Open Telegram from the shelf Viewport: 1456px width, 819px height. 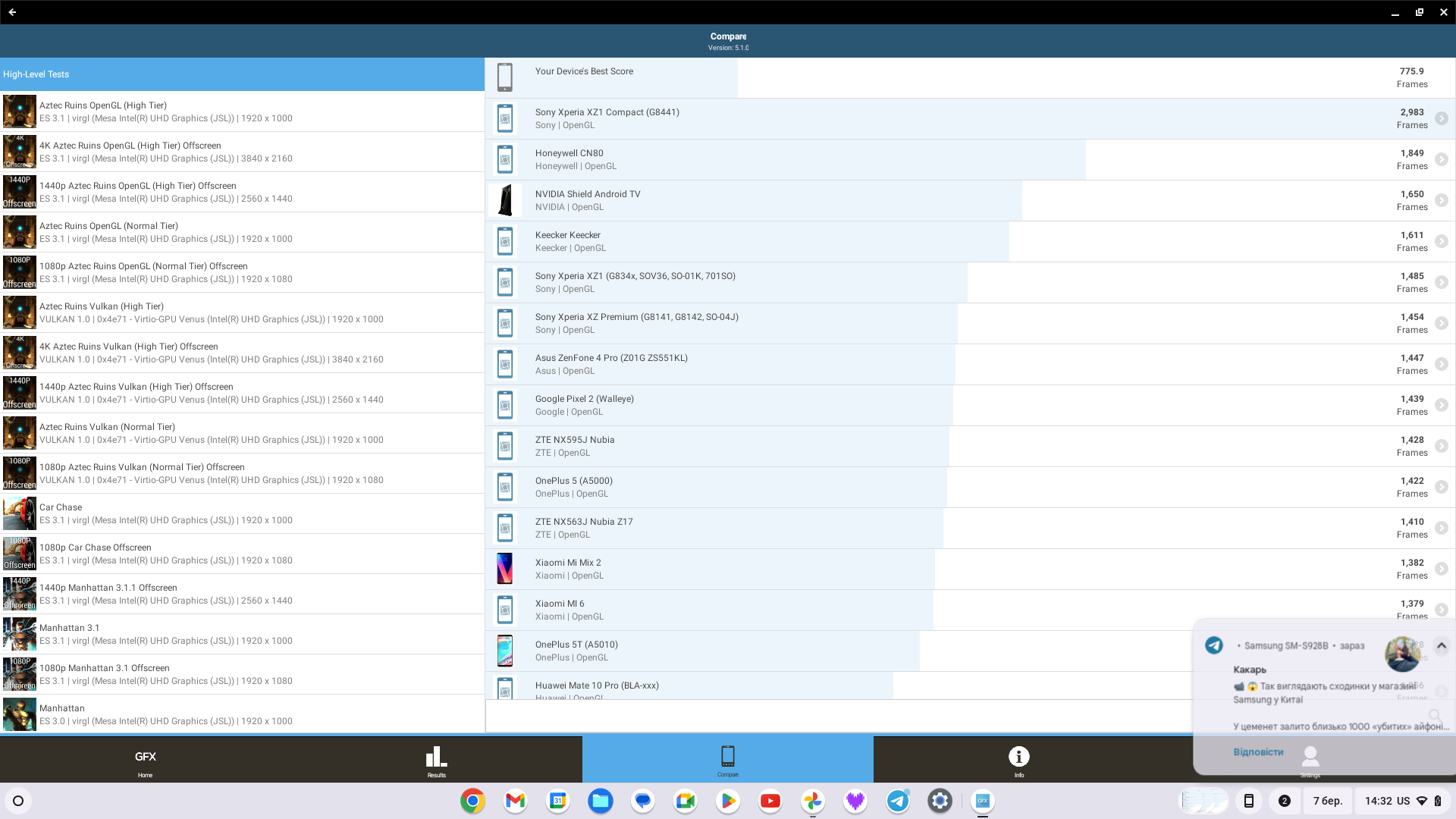point(898,801)
